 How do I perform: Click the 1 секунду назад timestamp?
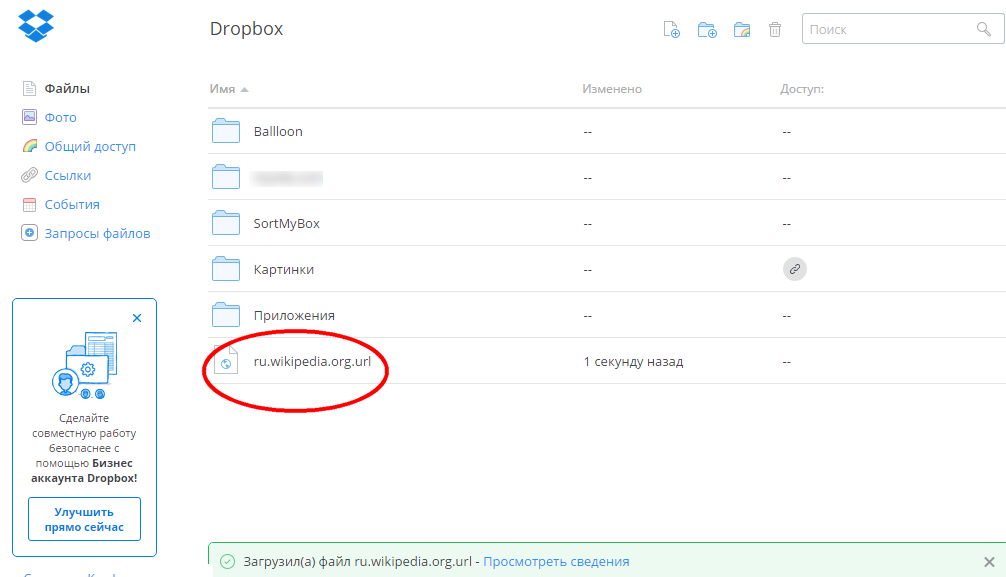633,361
